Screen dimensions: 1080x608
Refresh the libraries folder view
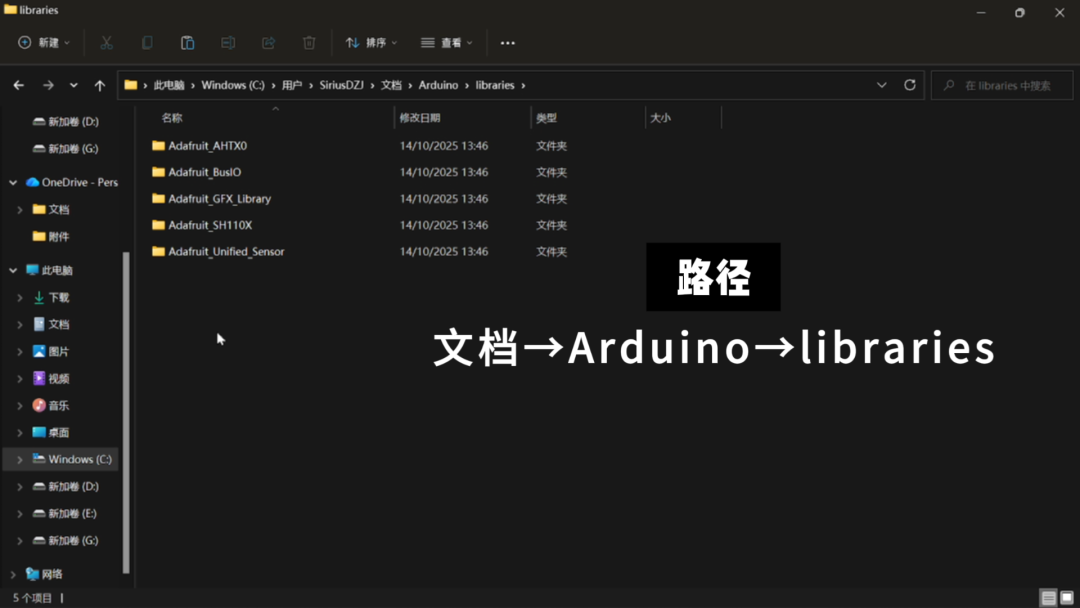point(909,85)
